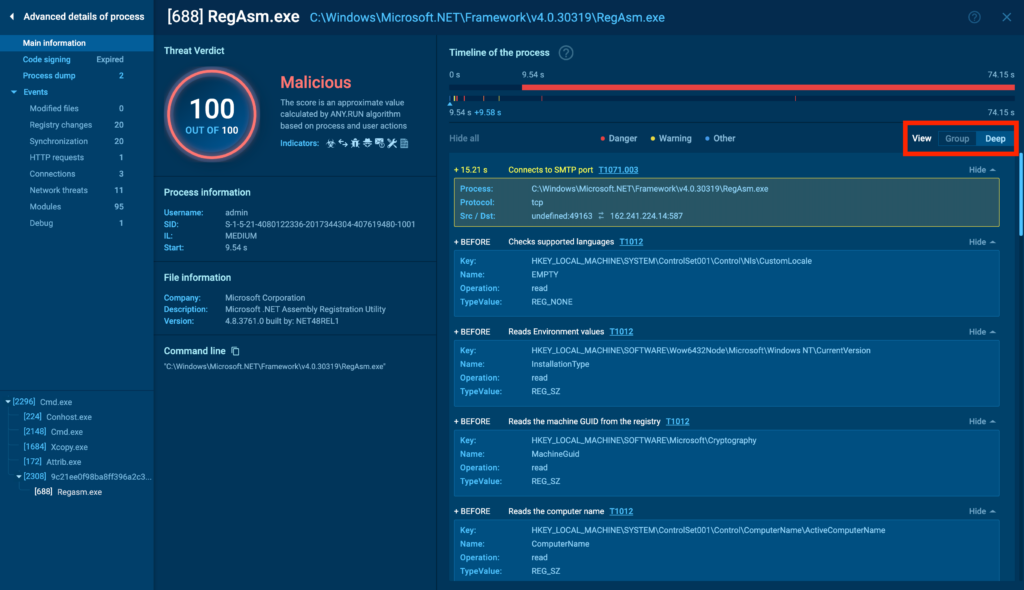
Task: Toggle the Danger events filter
Action: click(x=619, y=139)
